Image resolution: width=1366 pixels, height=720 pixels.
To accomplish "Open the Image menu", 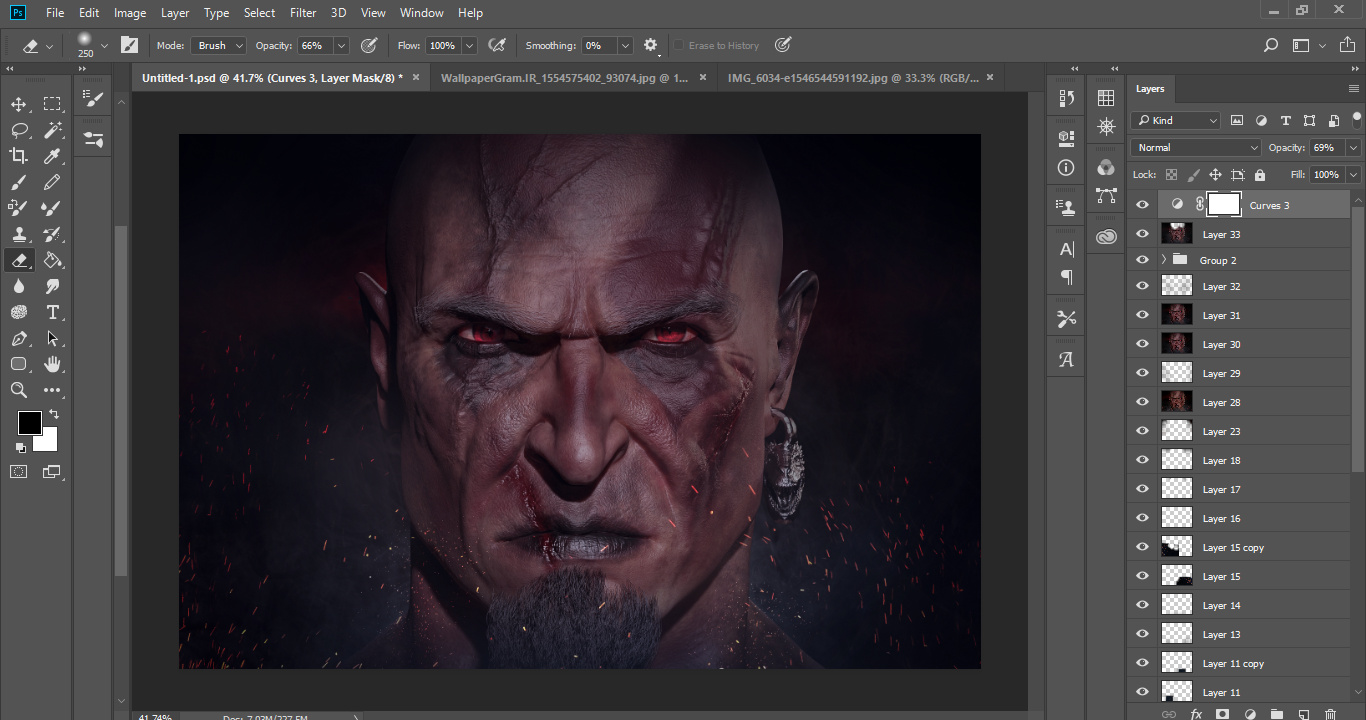I will (130, 13).
